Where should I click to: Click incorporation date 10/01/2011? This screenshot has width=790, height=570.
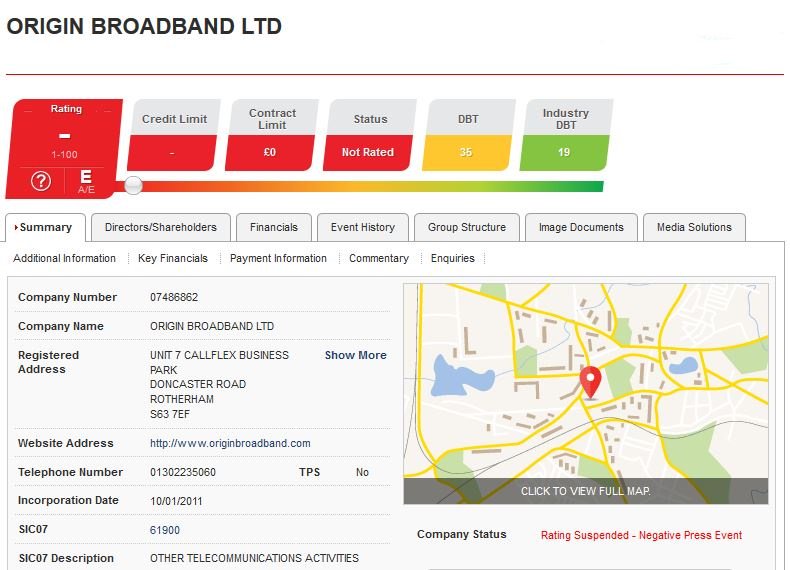(x=176, y=501)
